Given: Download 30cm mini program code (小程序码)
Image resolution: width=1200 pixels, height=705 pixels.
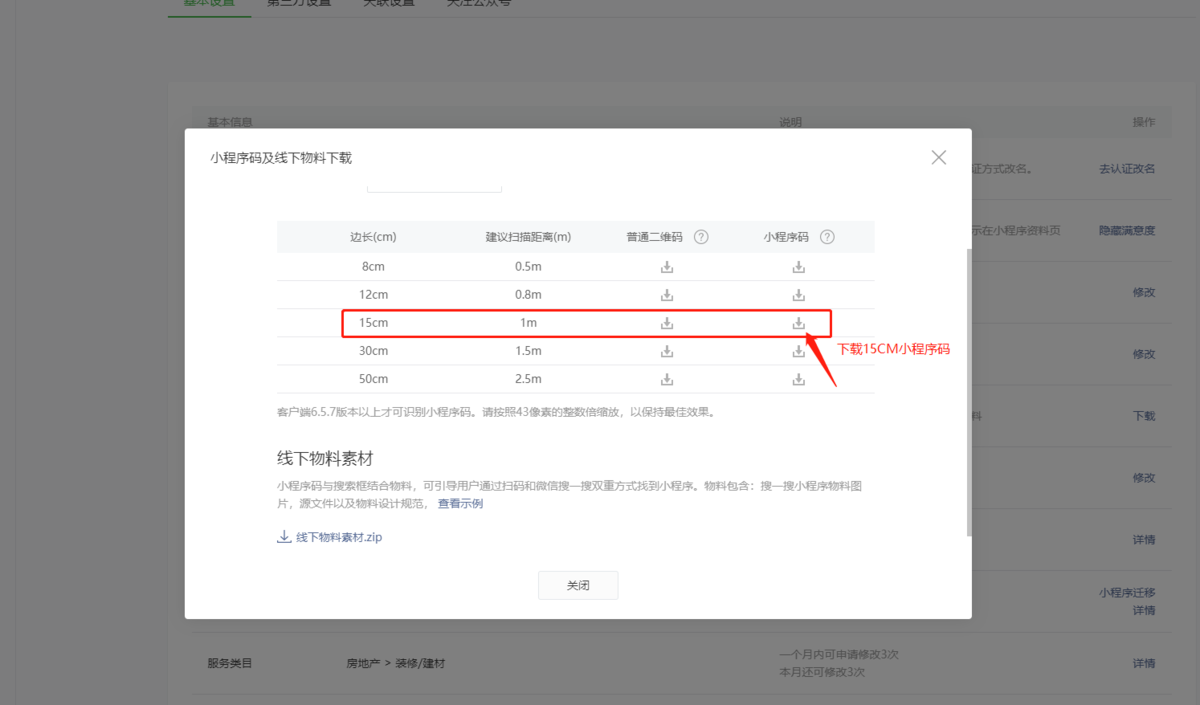Looking at the screenshot, I should [x=799, y=351].
